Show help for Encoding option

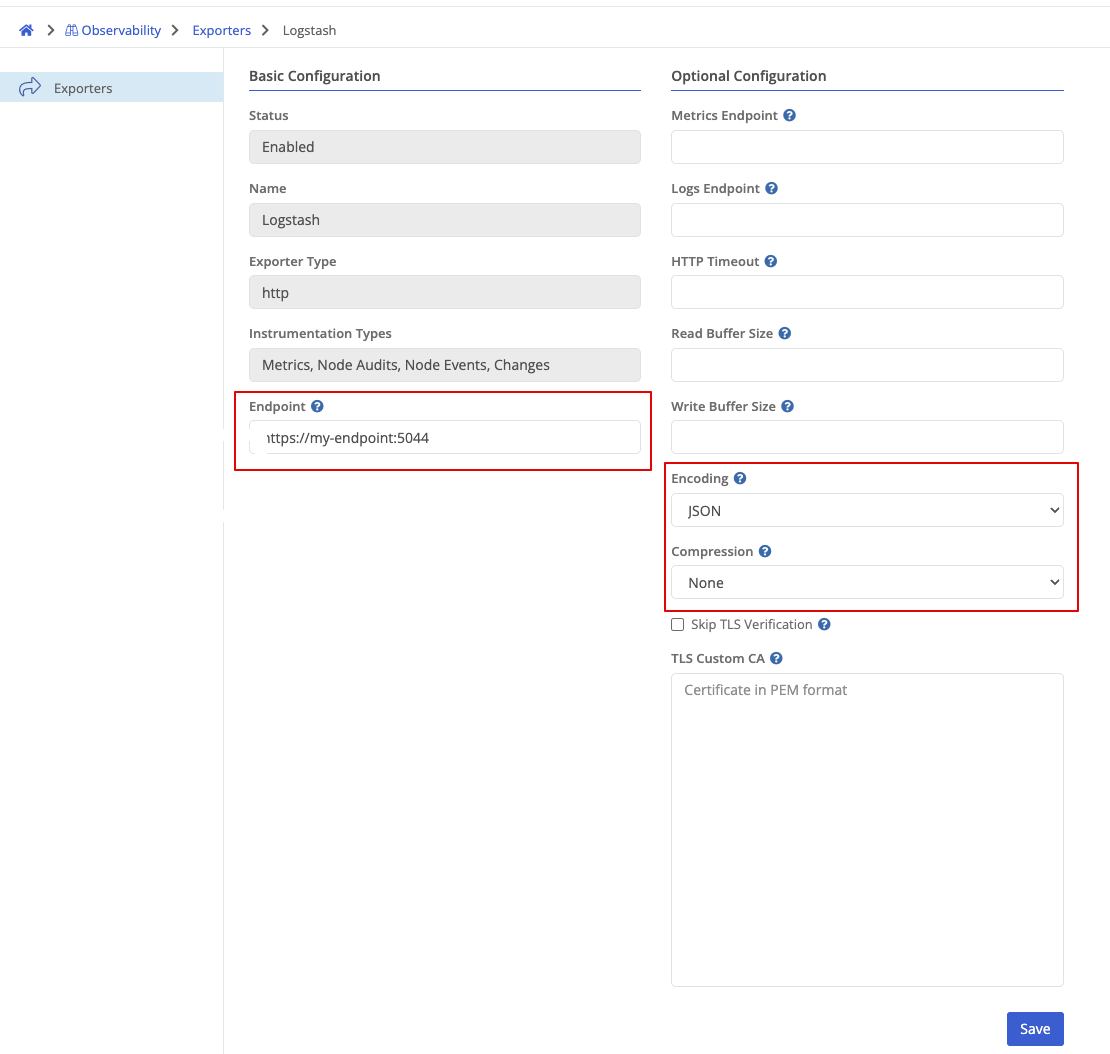point(740,479)
